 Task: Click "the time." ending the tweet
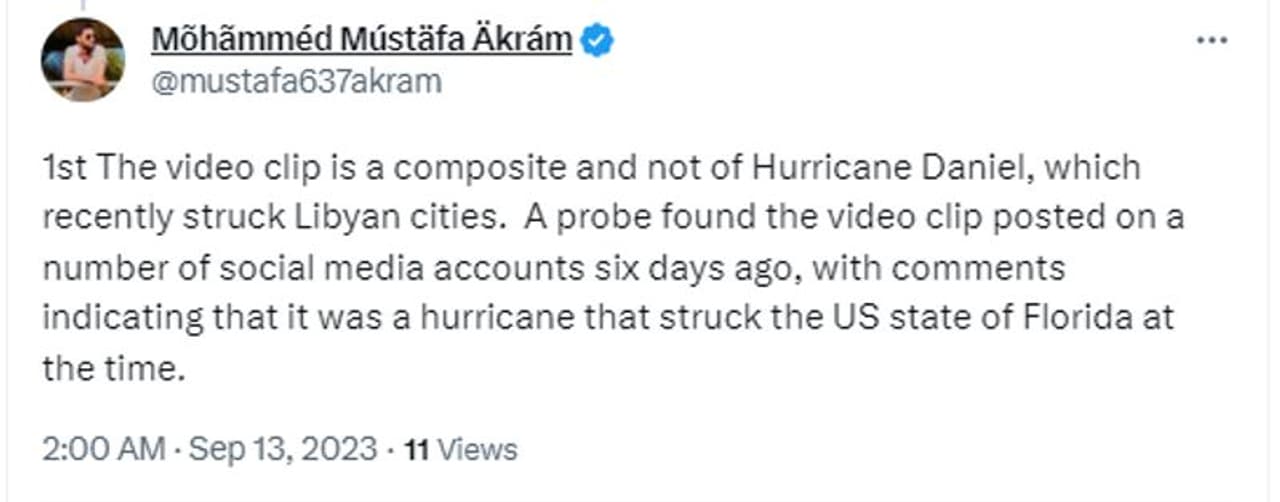point(114,370)
